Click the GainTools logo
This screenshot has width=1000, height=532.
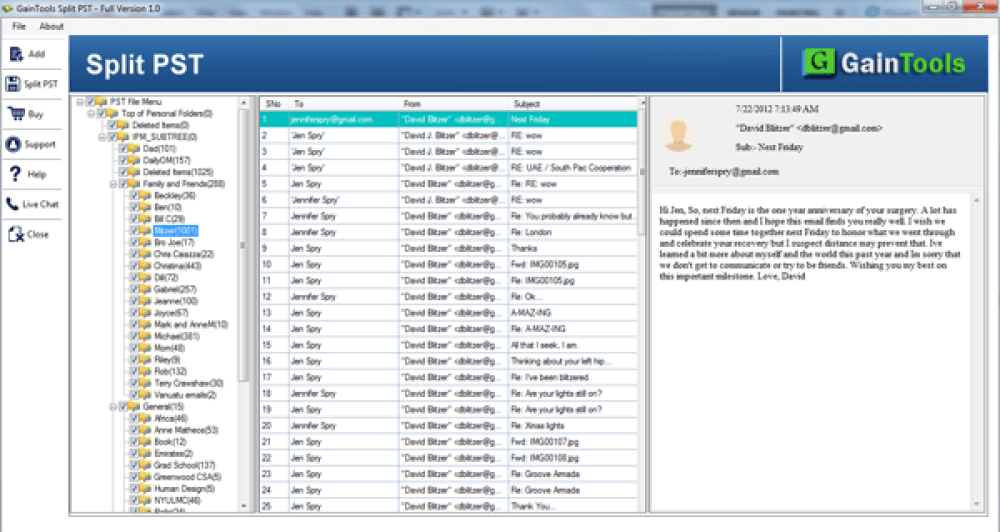click(884, 65)
